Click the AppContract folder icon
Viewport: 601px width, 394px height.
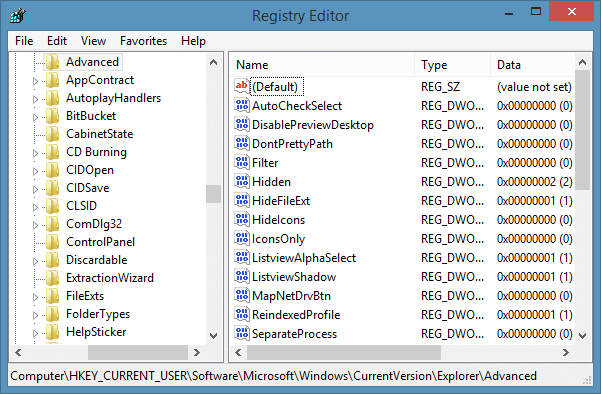(52, 80)
